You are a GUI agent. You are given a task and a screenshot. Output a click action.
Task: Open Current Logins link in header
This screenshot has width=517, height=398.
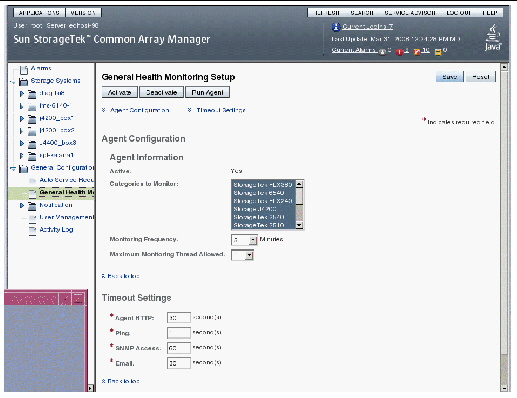367,26
